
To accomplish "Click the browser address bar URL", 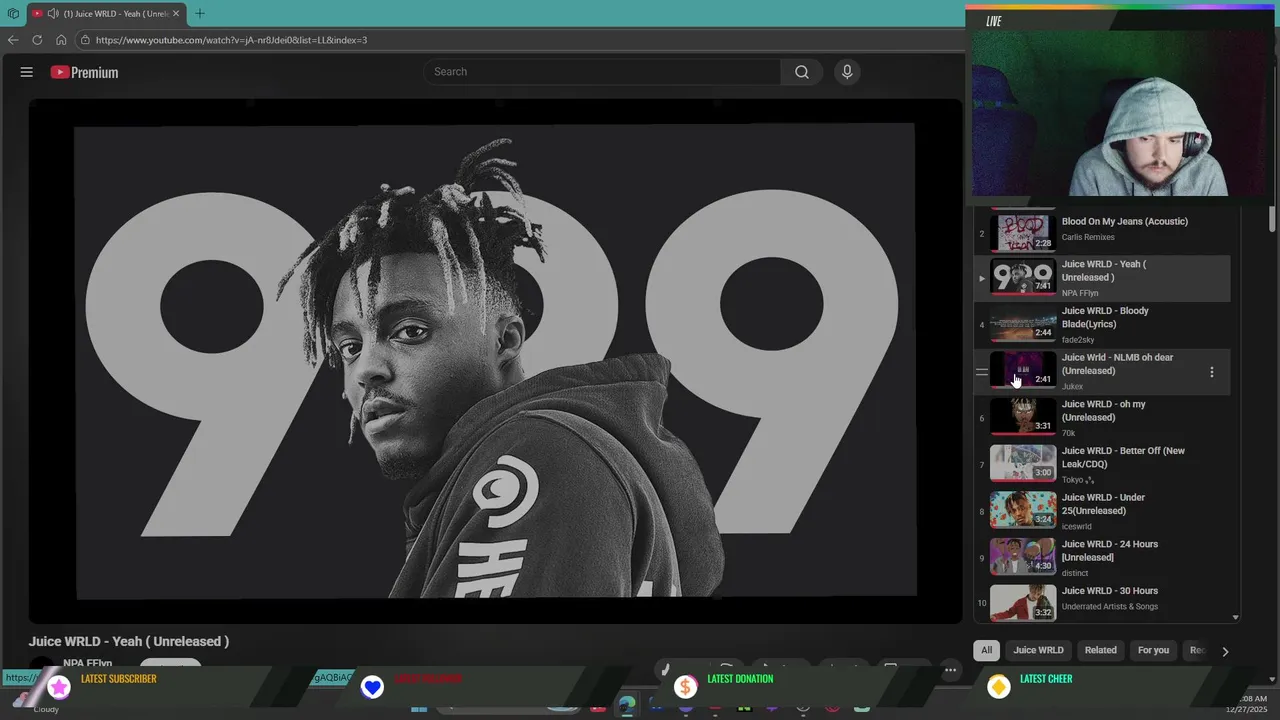I will point(231,40).
